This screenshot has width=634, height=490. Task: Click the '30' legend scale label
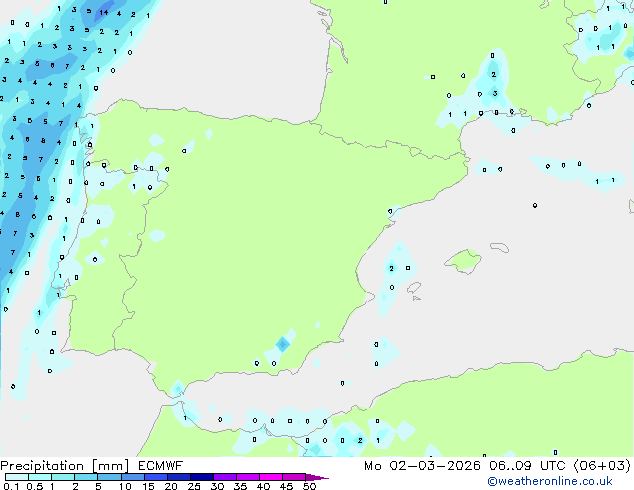[217, 486]
